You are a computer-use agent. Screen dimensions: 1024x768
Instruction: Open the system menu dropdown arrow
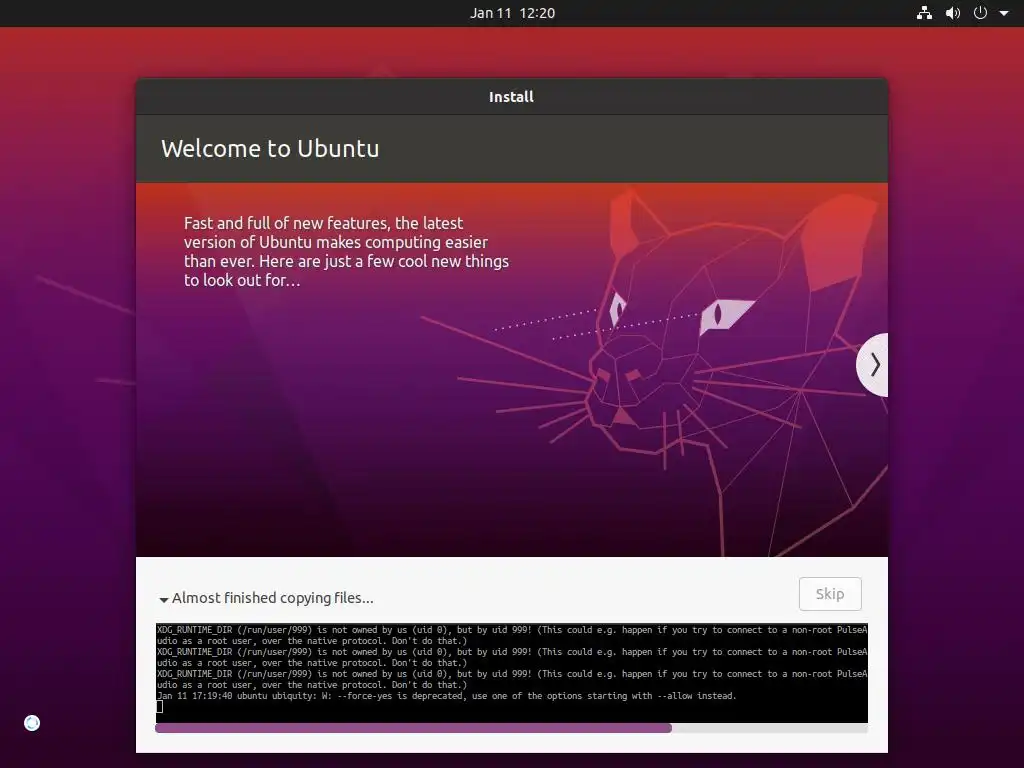pos(1004,13)
